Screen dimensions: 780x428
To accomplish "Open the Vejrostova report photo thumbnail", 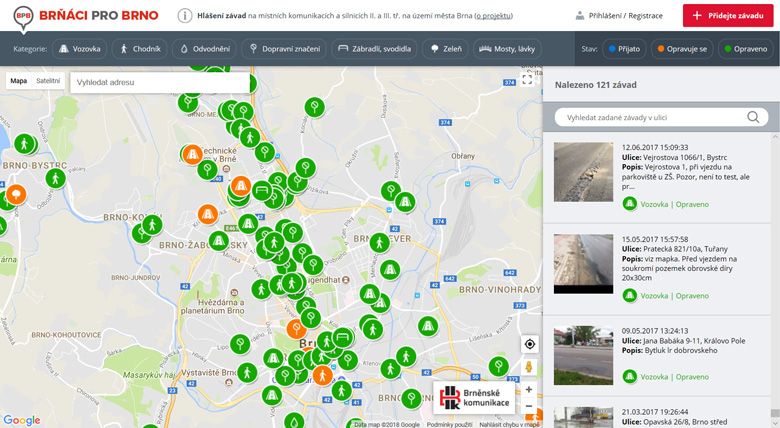I will [x=584, y=172].
